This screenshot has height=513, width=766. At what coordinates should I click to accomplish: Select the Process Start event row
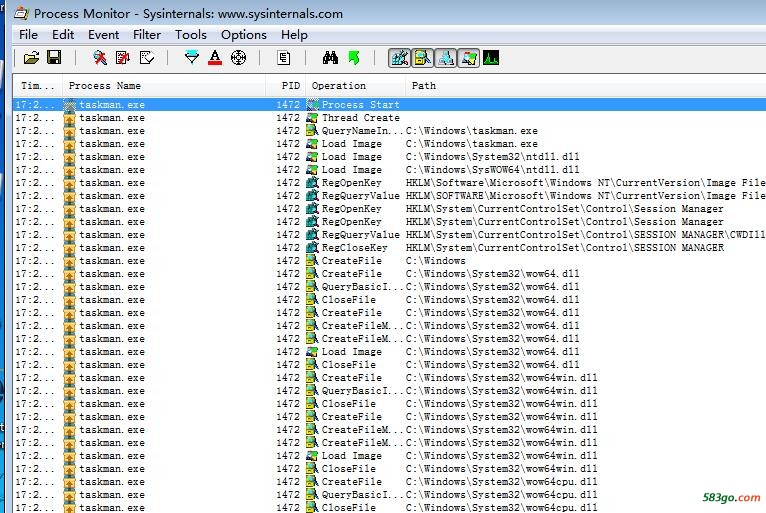coord(389,105)
